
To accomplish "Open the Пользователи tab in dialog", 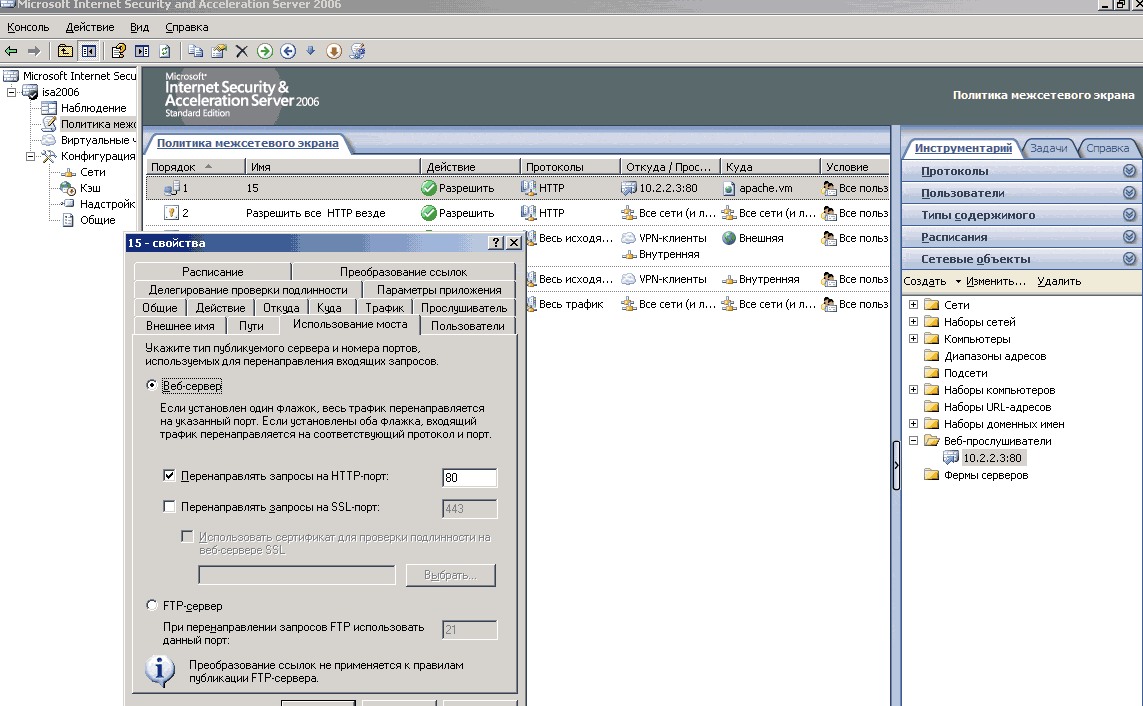I will (467, 326).
